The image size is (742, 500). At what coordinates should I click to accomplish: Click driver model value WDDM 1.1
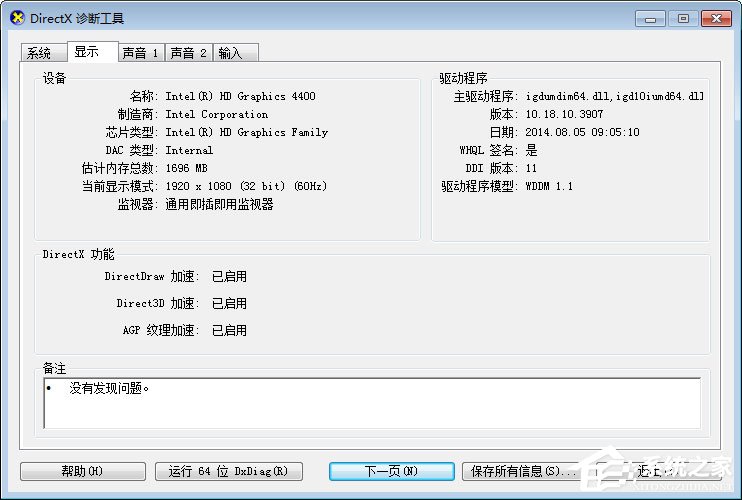pos(549,186)
